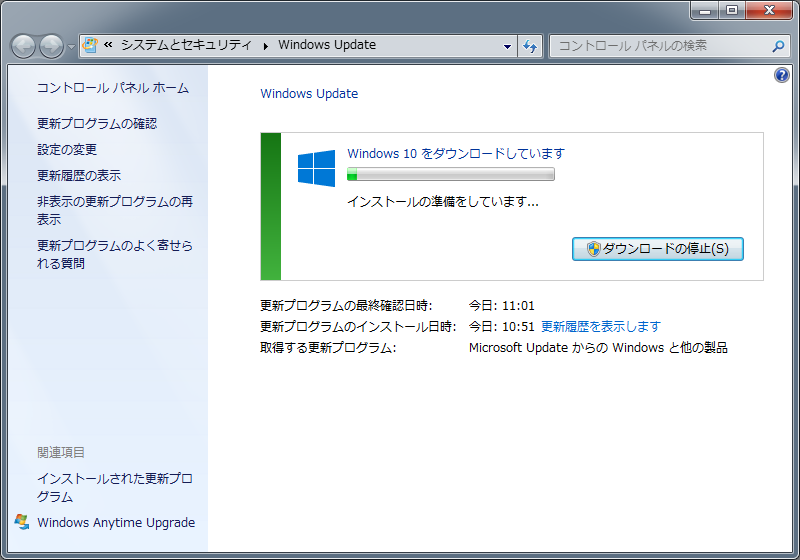Open help with the blue question icon
Viewport: 800px width, 560px height.
[x=781, y=75]
